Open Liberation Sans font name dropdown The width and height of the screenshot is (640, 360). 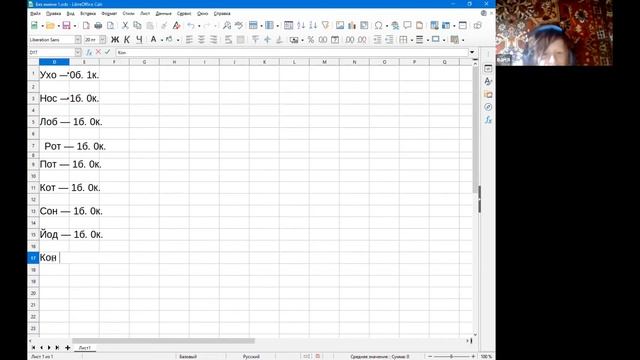[78, 40]
